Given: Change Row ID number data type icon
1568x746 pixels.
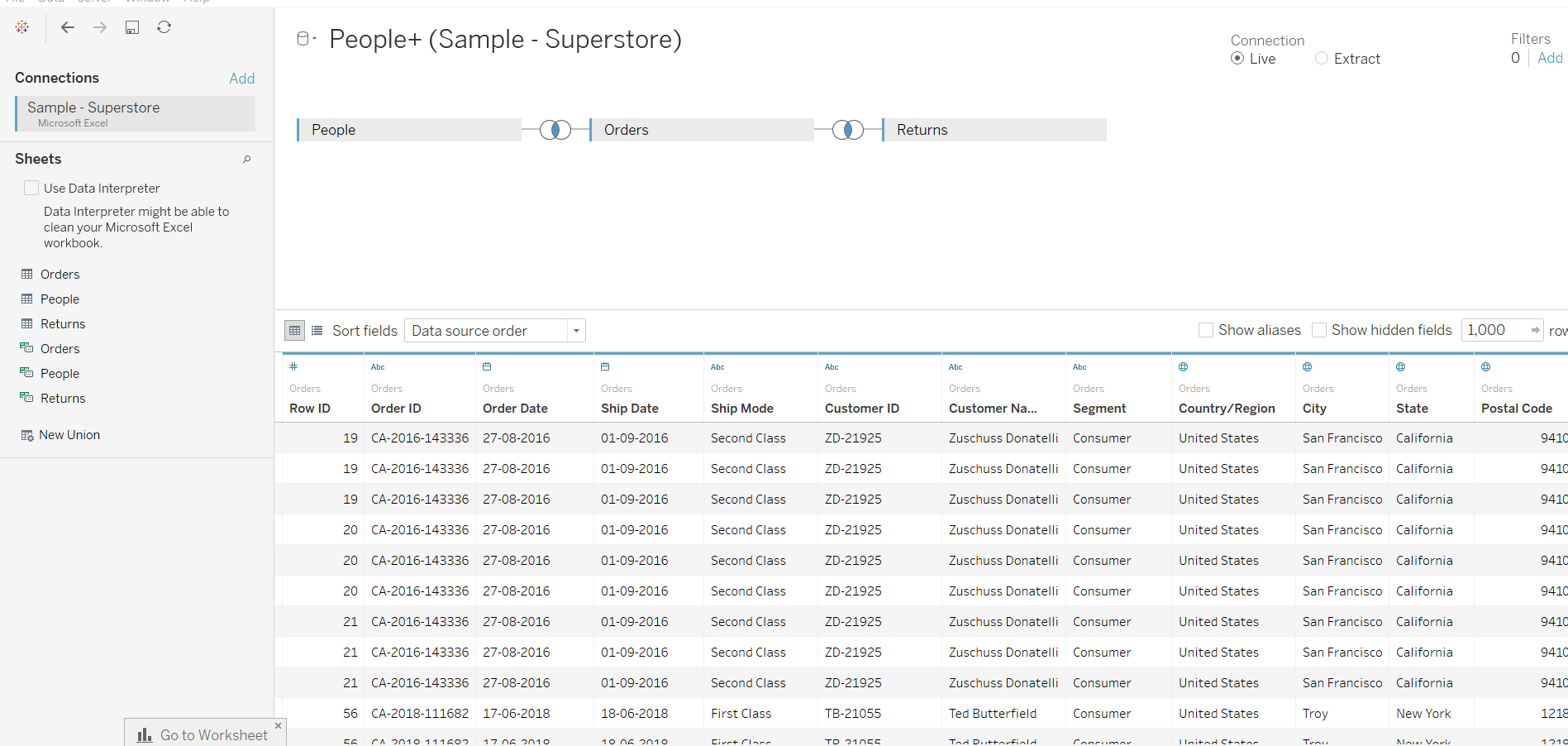Looking at the screenshot, I should 293,366.
